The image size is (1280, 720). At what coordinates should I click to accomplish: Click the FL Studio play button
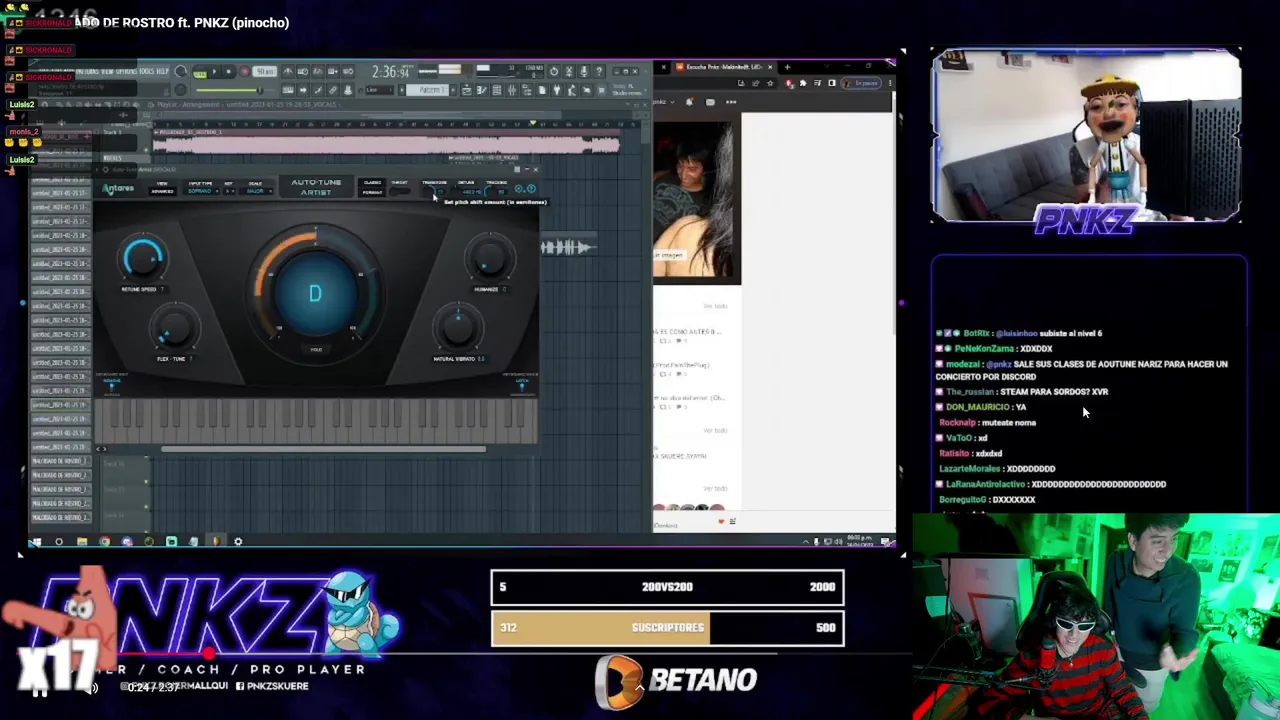214,71
